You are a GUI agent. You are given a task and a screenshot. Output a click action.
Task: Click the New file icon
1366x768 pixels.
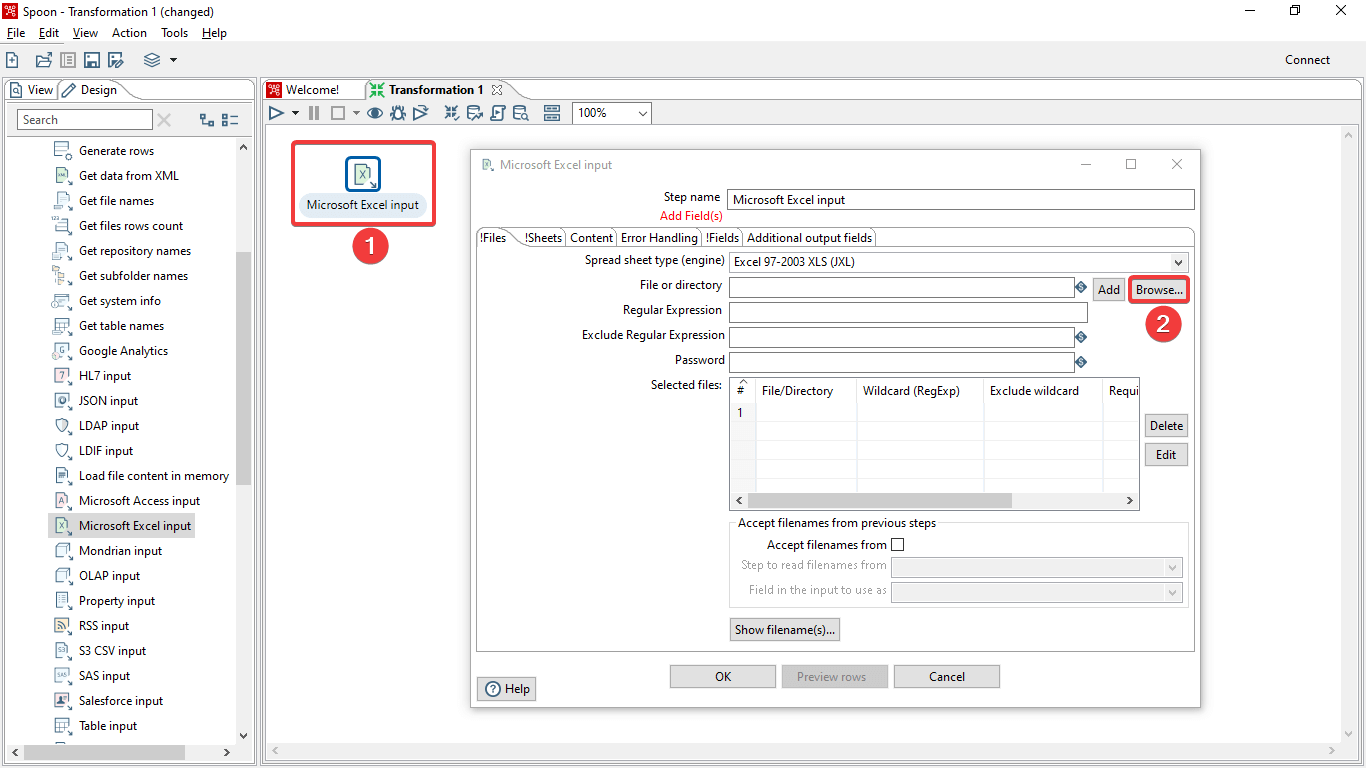click(12, 60)
